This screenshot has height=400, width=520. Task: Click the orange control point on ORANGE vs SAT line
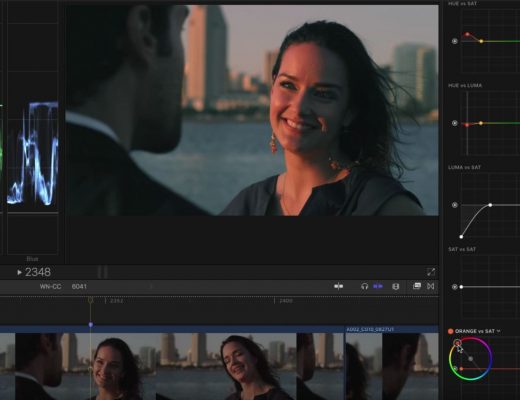click(461, 369)
